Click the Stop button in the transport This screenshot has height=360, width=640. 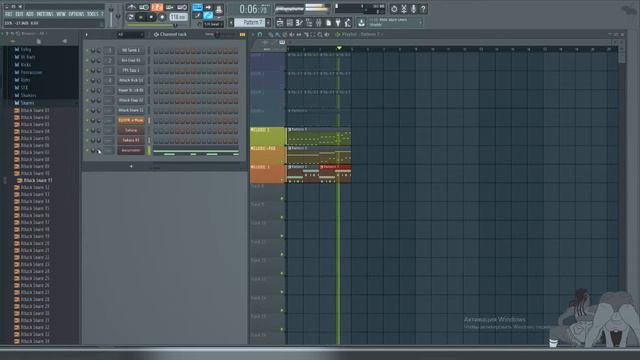click(151, 17)
